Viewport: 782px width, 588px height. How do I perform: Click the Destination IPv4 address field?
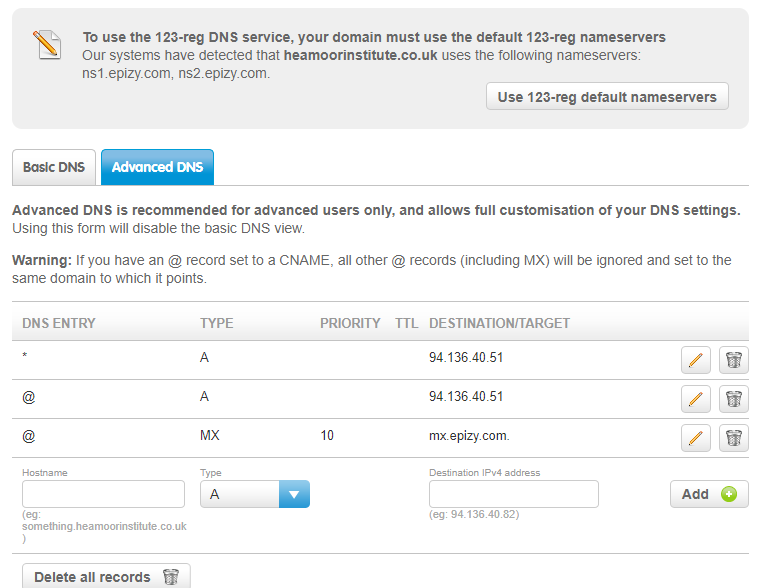(x=513, y=494)
